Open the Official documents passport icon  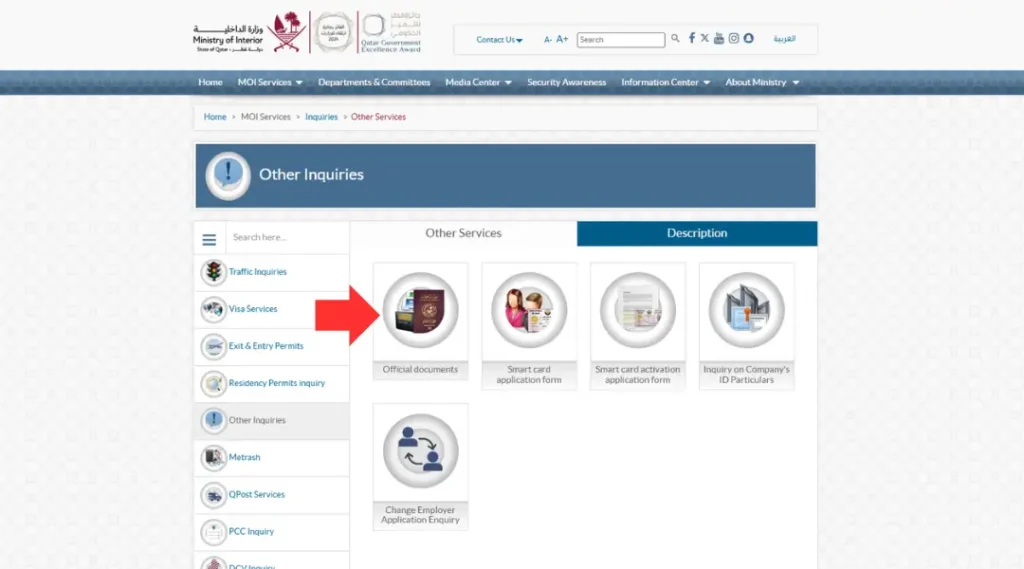click(421, 310)
